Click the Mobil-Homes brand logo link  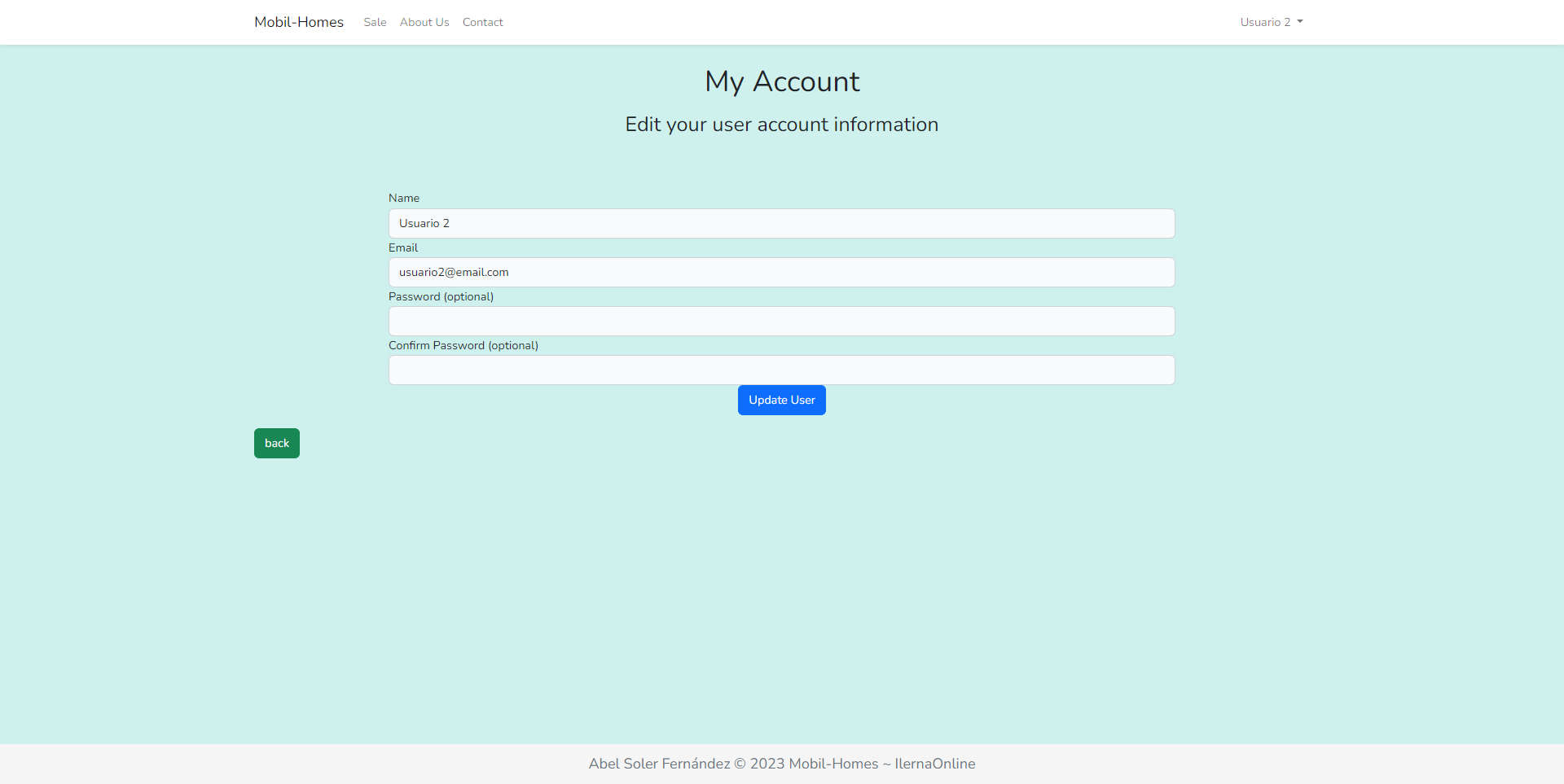click(298, 22)
